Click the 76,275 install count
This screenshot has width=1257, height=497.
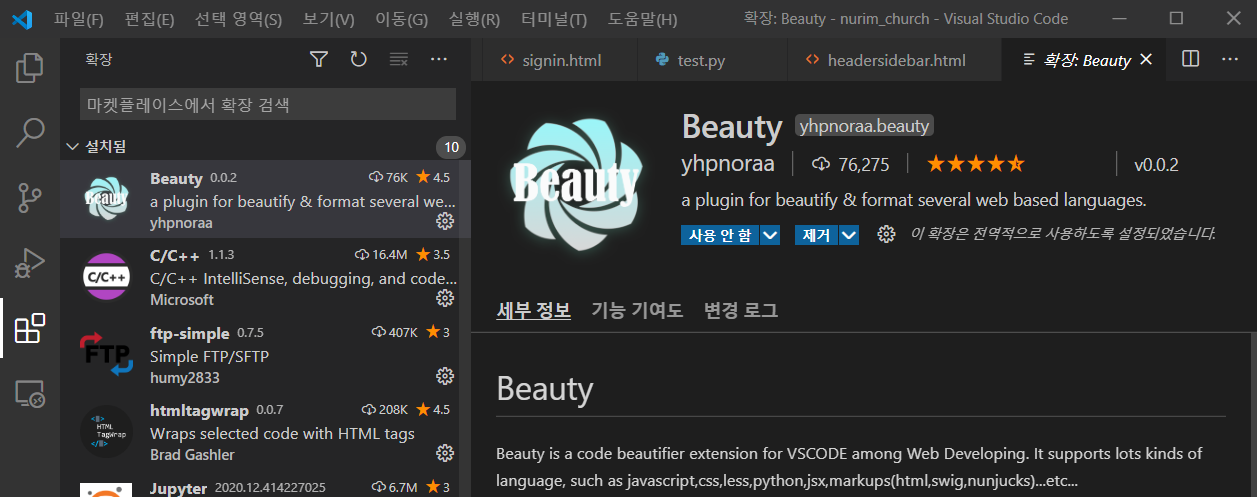click(x=852, y=164)
